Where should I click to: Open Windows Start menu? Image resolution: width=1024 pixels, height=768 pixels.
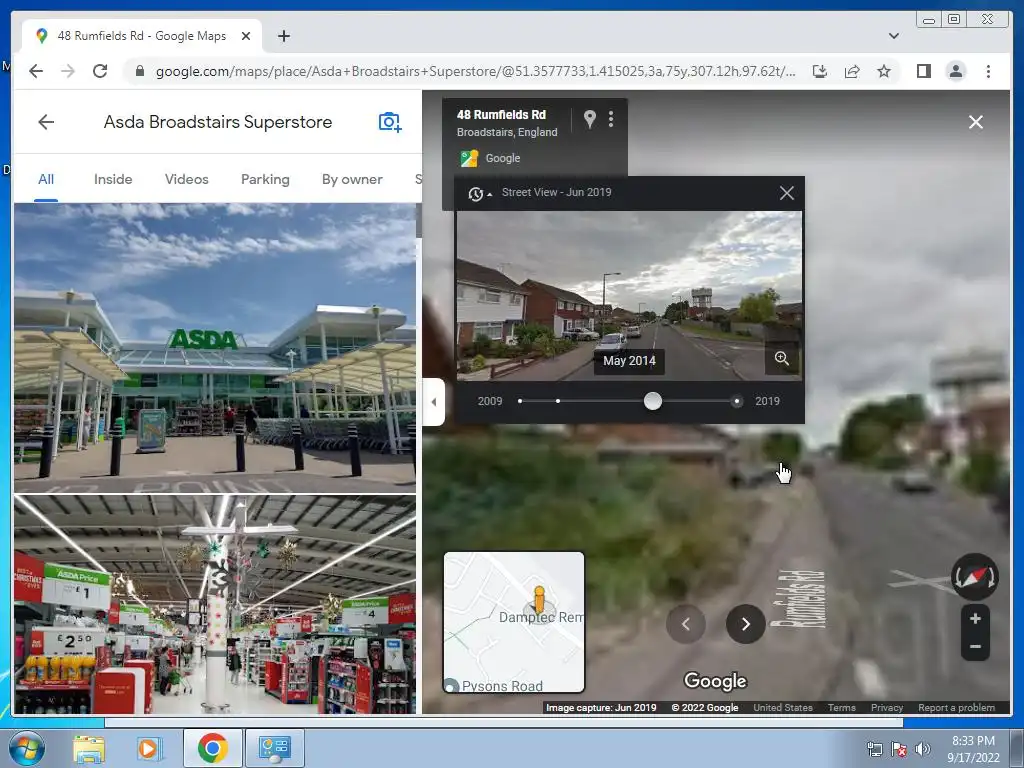26,748
